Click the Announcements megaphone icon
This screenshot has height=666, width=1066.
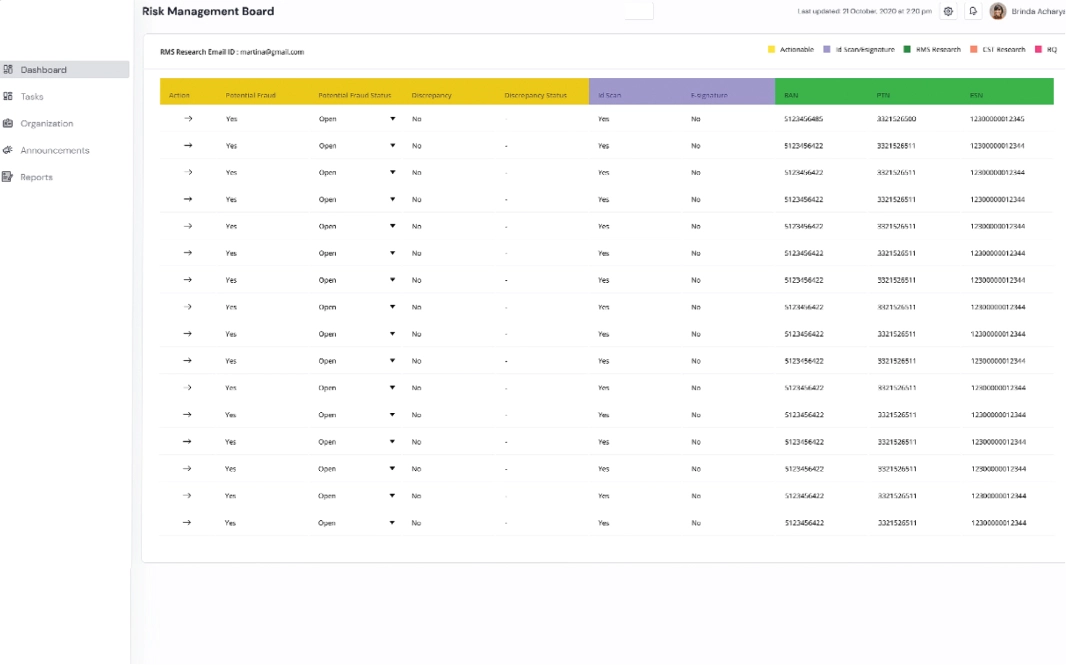pos(8,151)
